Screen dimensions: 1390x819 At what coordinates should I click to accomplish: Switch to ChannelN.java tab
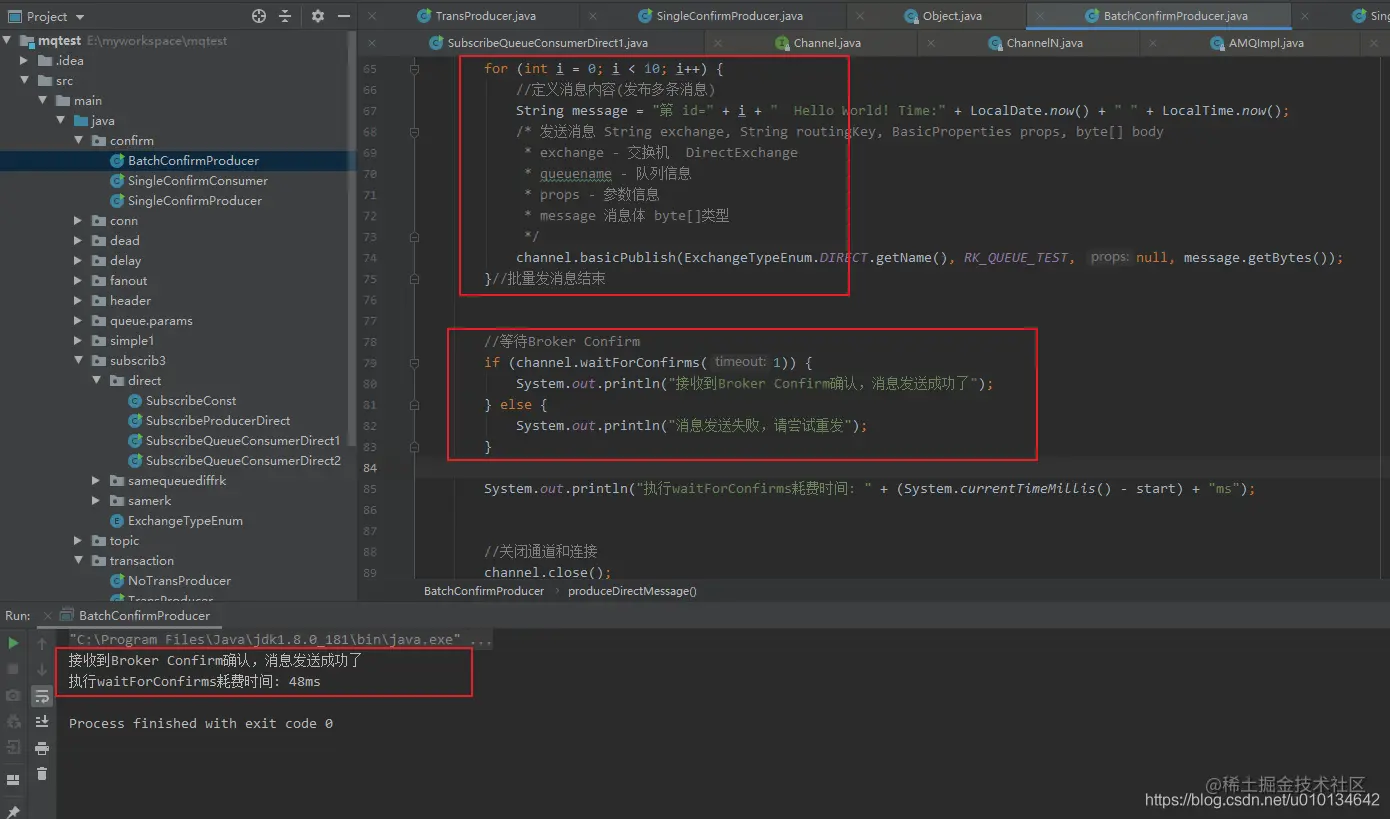click(1035, 43)
